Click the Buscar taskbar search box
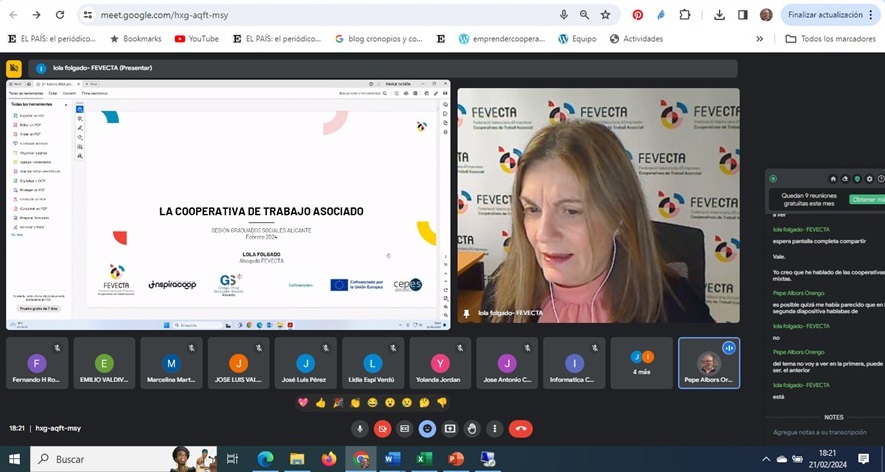 pyautogui.click(x=124, y=459)
